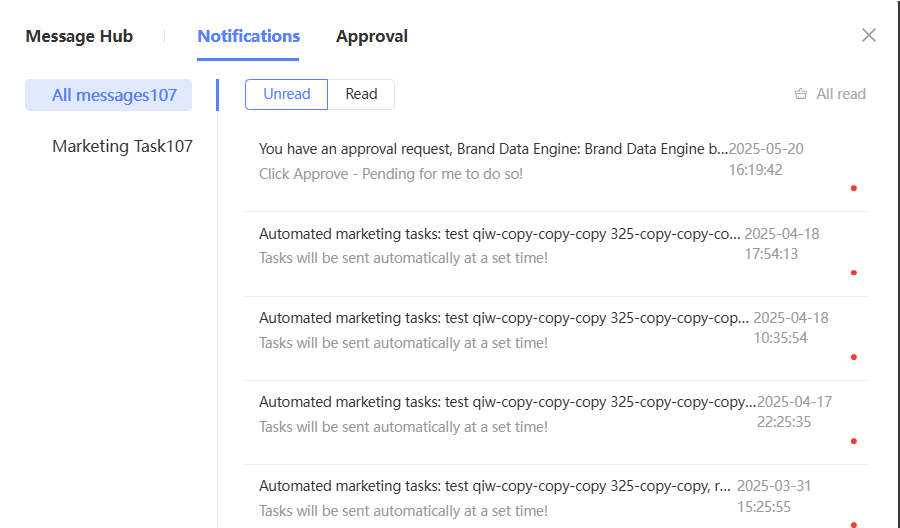Mark all as read via All read text
This screenshot has height=528, width=900.
click(841, 94)
